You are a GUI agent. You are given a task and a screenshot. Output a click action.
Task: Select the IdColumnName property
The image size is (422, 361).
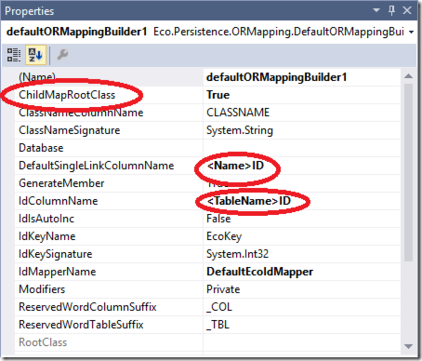point(109,201)
